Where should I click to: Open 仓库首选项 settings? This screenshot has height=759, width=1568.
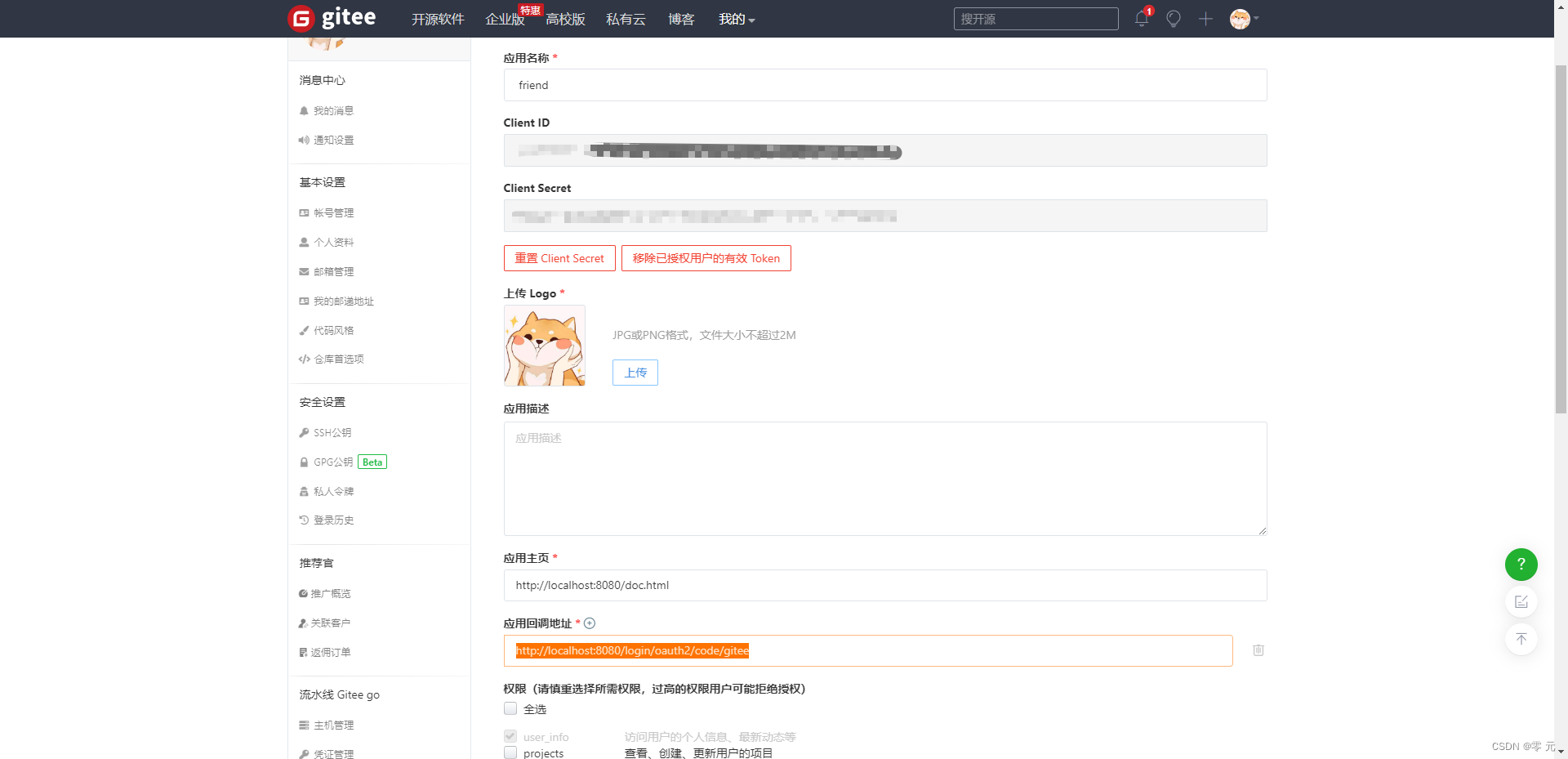pyautogui.click(x=339, y=359)
